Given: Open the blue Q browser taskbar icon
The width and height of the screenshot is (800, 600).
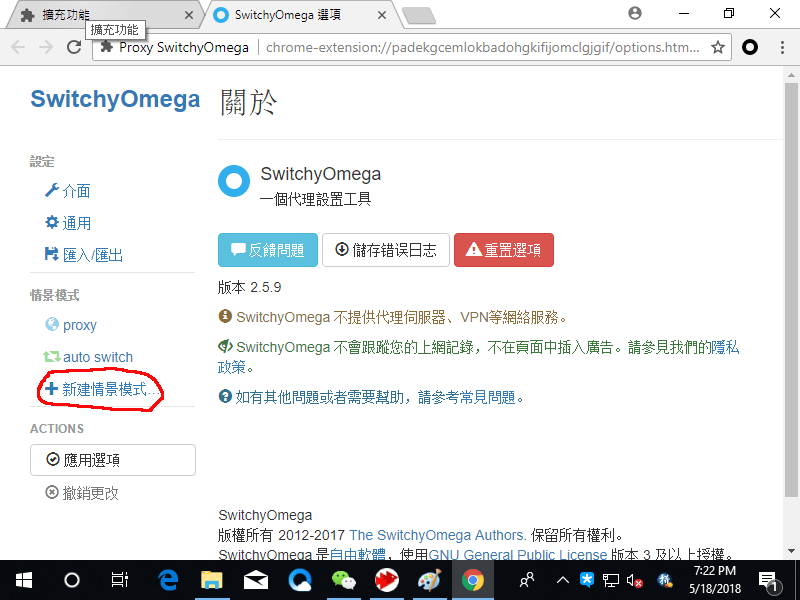Looking at the screenshot, I should point(299,580).
